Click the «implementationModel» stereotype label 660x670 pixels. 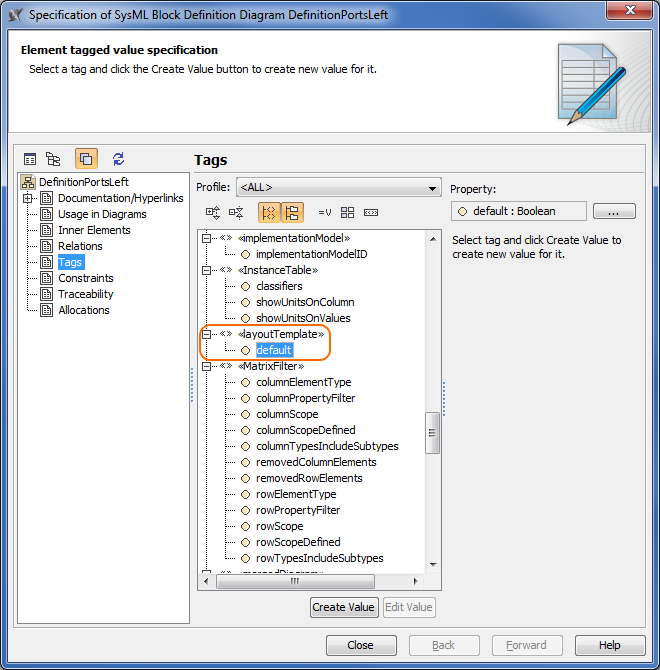(x=294, y=238)
